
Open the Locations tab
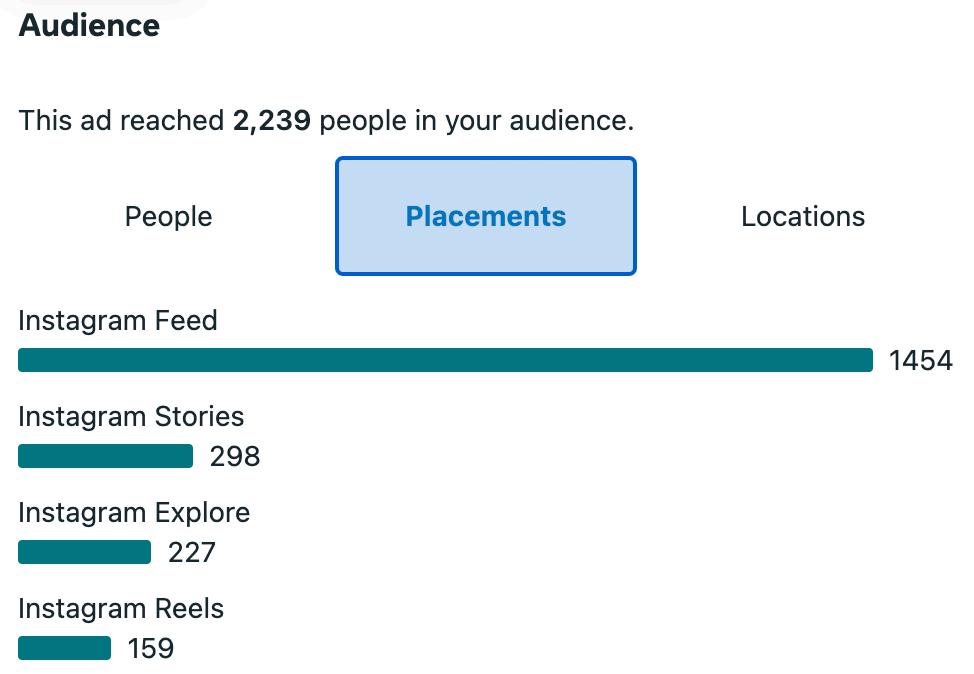[x=802, y=216]
